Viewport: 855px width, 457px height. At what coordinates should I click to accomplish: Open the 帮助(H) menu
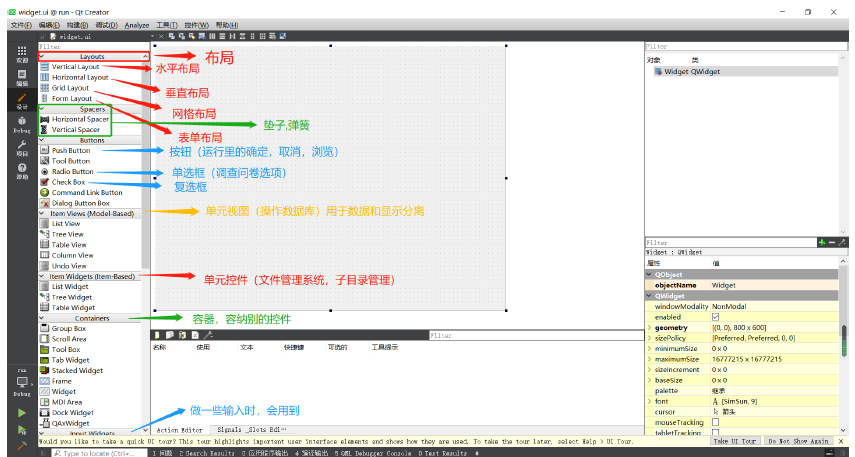(x=227, y=25)
